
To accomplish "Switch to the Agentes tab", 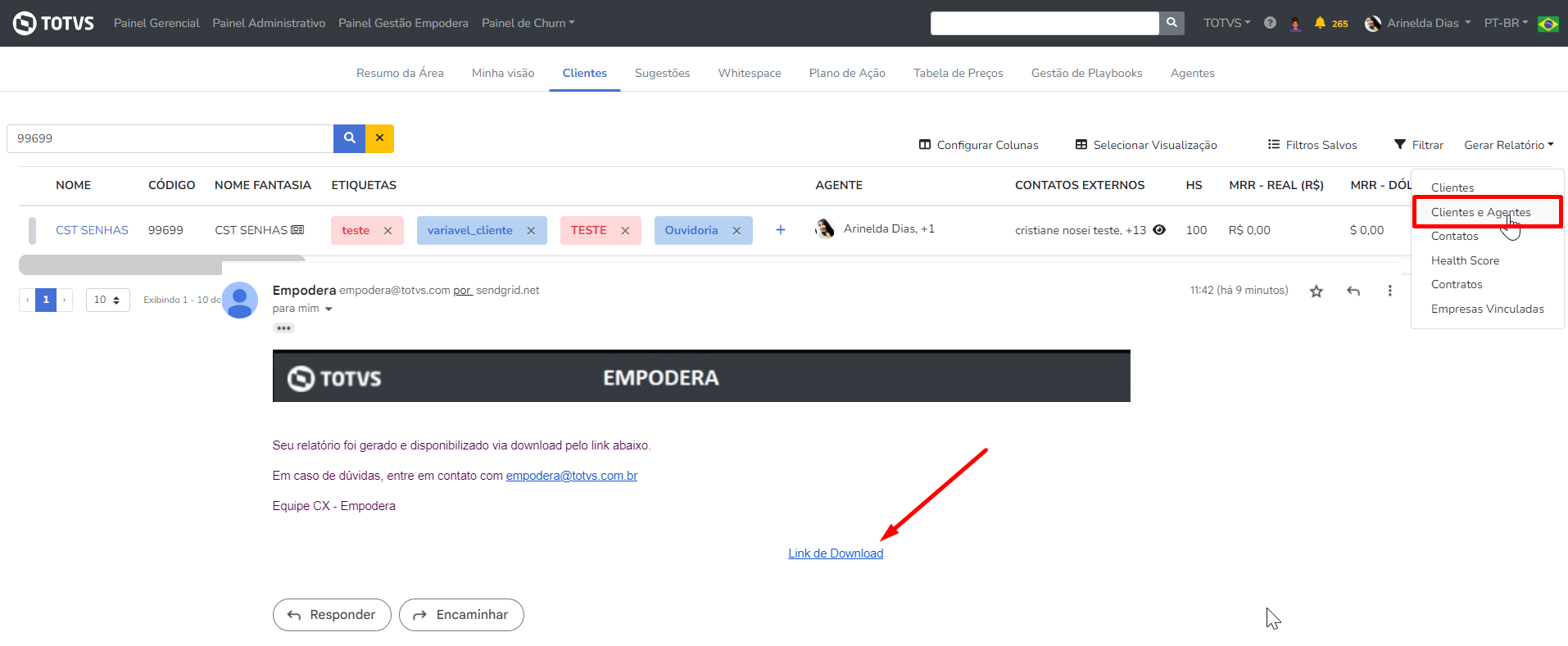I will pos(1193,73).
